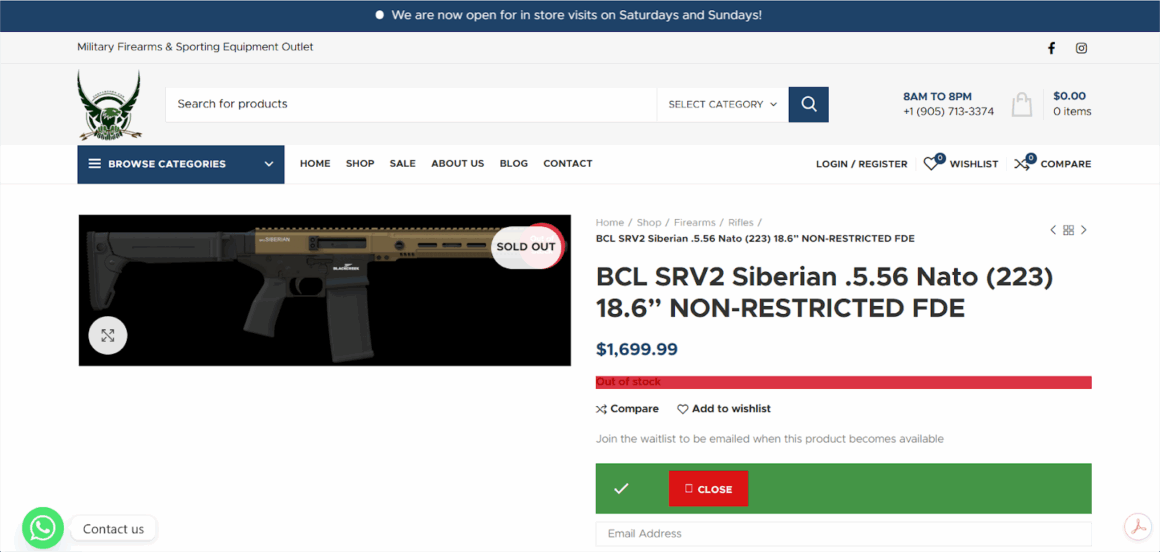The image size is (1160, 552).
Task: Click Login / Register link
Action: coord(861,164)
